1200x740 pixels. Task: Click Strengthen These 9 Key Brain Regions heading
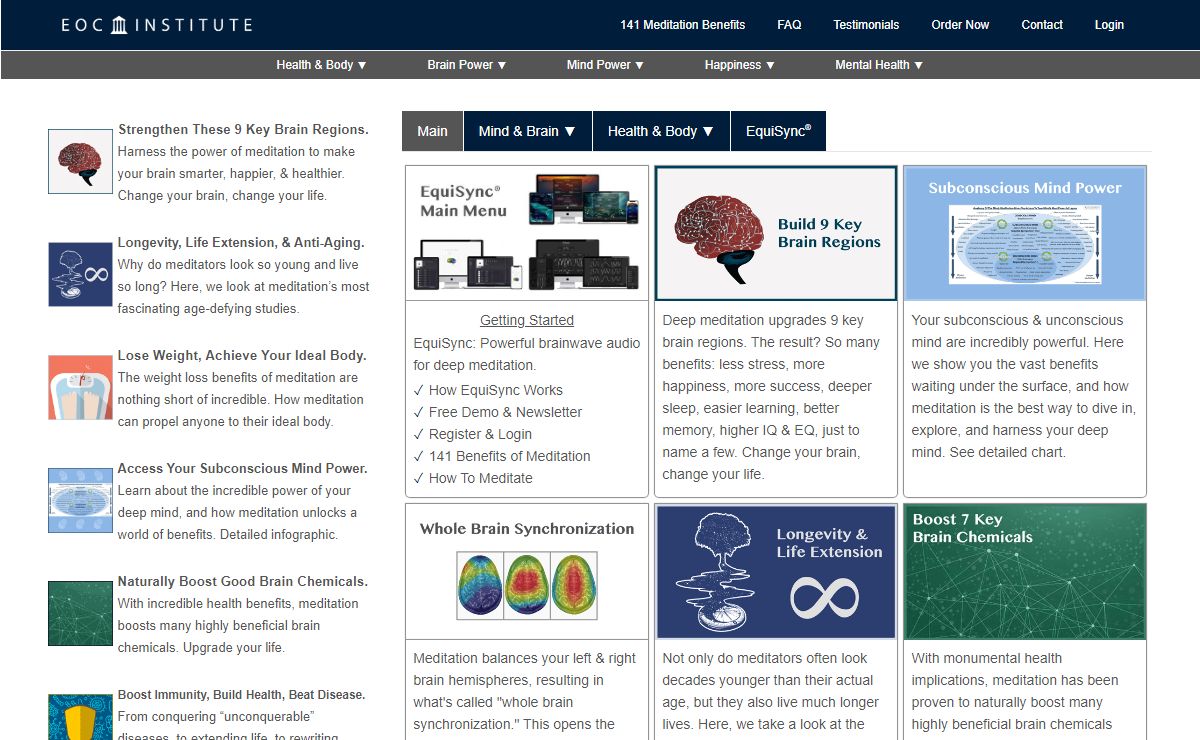click(x=243, y=130)
